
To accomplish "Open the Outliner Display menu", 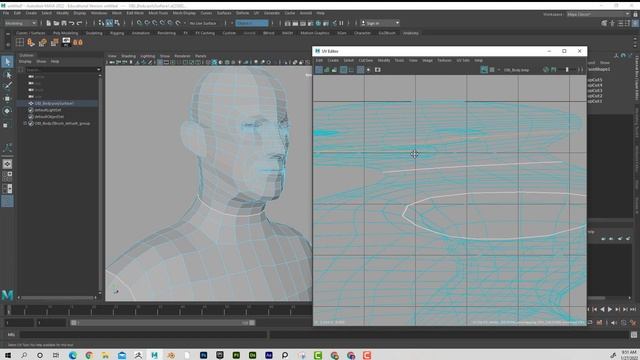I will [x=25, y=62].
